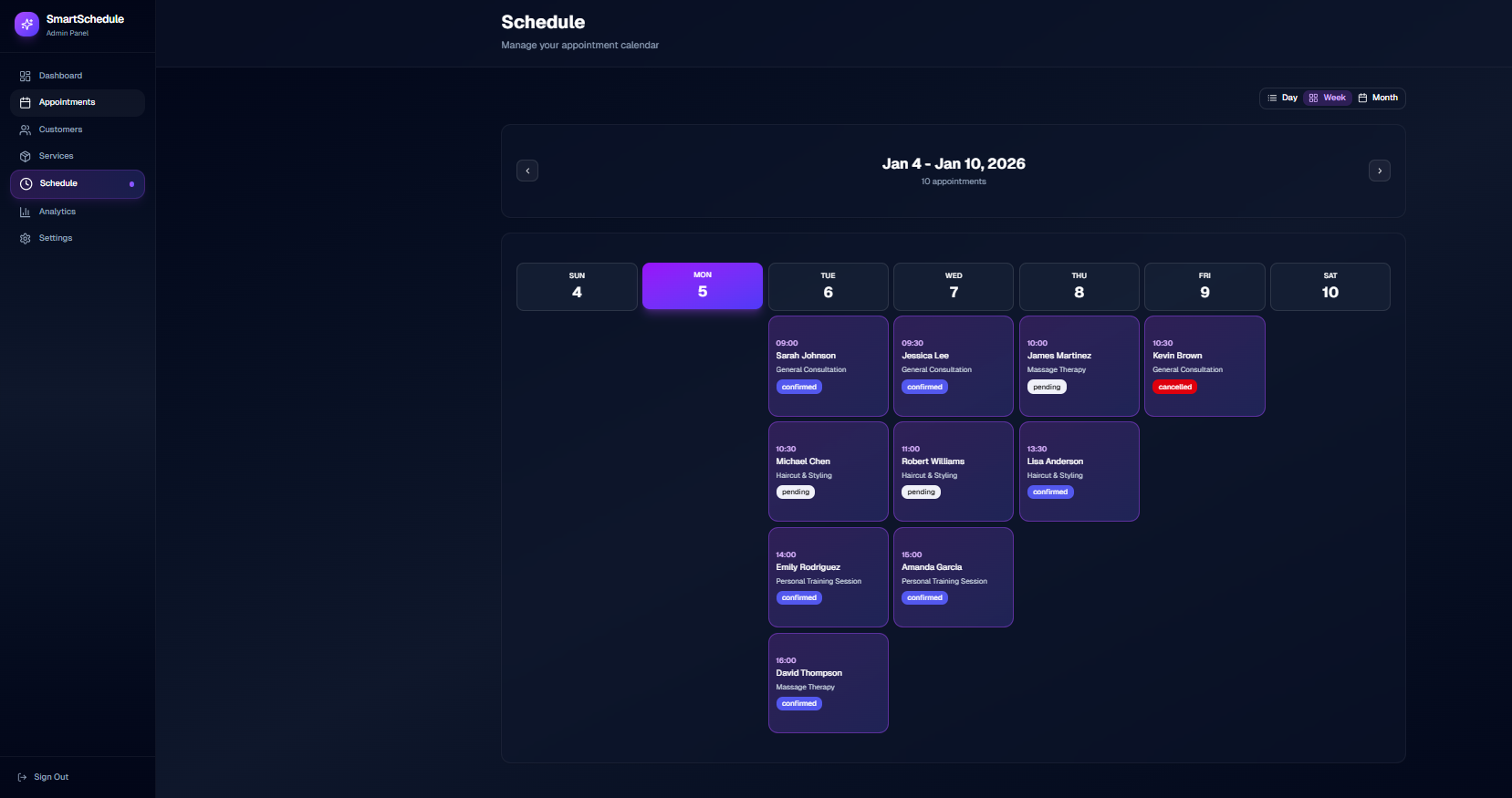Open Settings from the sidebar
This screenshot has width=1512, height=798.
(78, 238)
